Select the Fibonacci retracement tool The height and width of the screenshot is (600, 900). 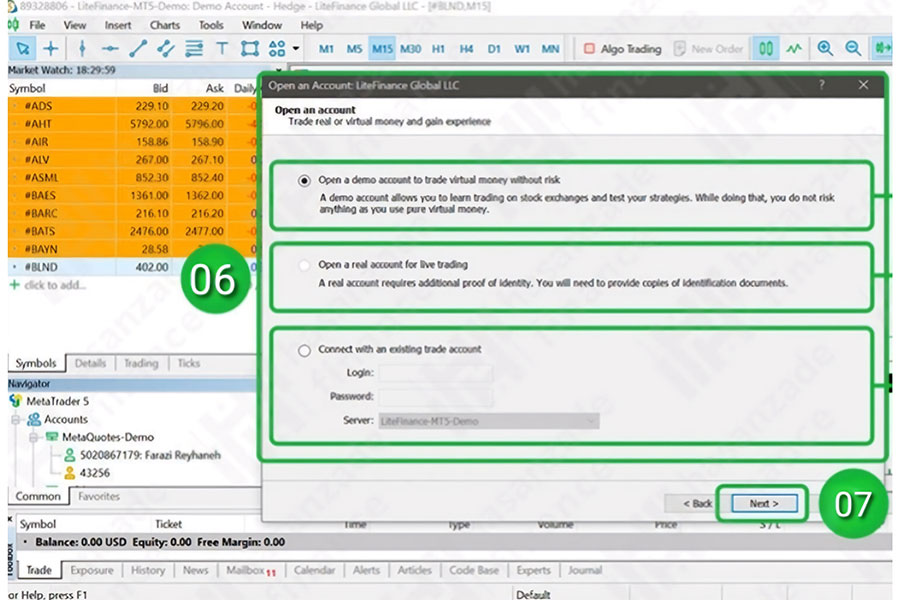(194, 49)
